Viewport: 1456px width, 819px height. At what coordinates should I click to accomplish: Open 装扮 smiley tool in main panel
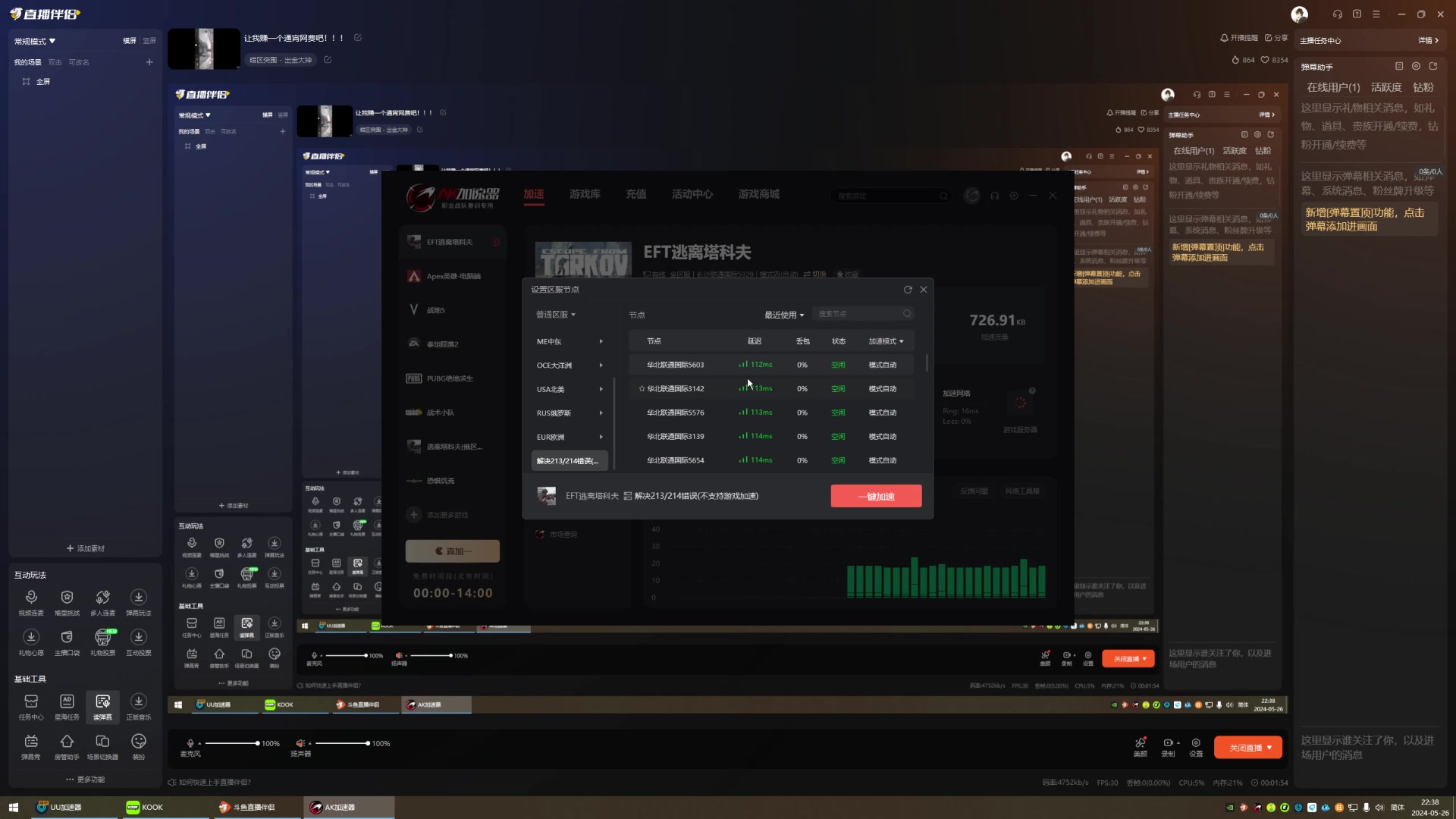(138, 747)
